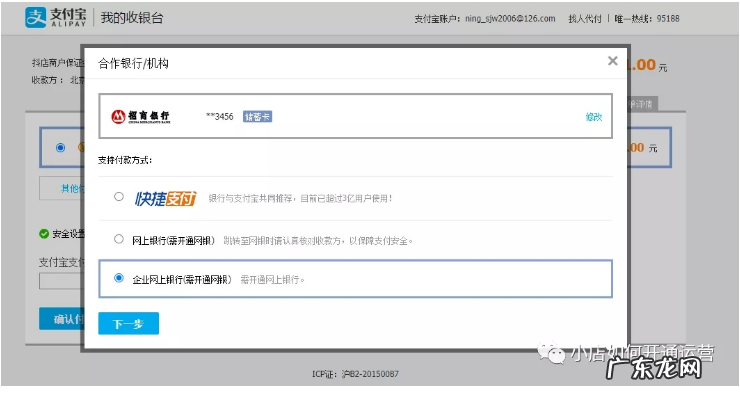740x397 pixels.
Task: Select 网上银行(需开通网银) radio option
Action: pyautogui.click(x=119, y=239)
